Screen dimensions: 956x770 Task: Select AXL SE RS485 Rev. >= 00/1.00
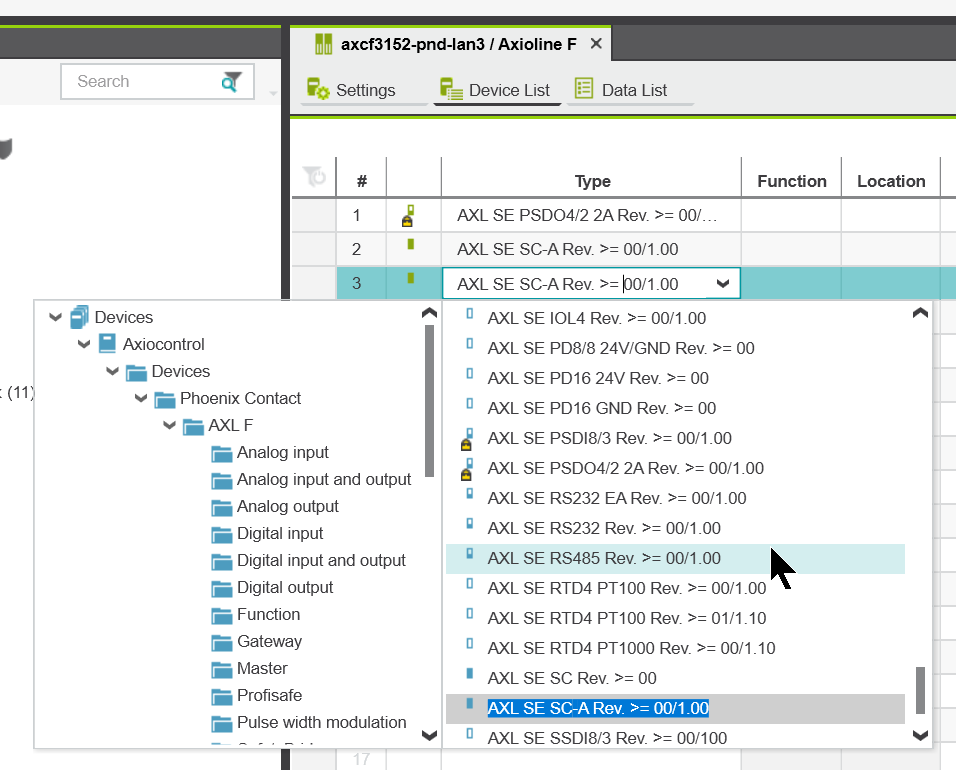click(675, 558)
